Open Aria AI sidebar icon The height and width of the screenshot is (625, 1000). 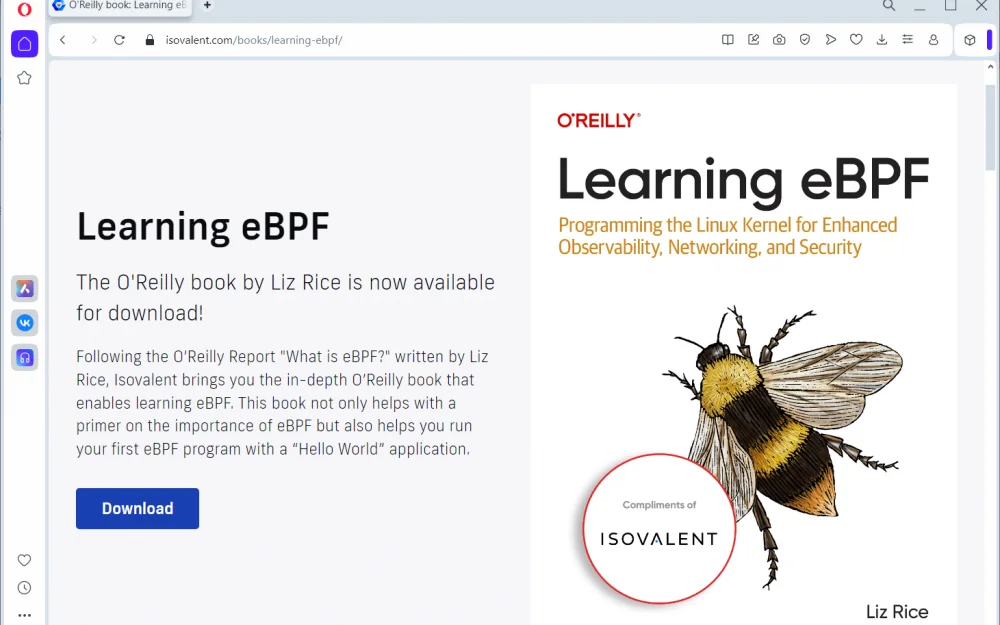[25, 289]
